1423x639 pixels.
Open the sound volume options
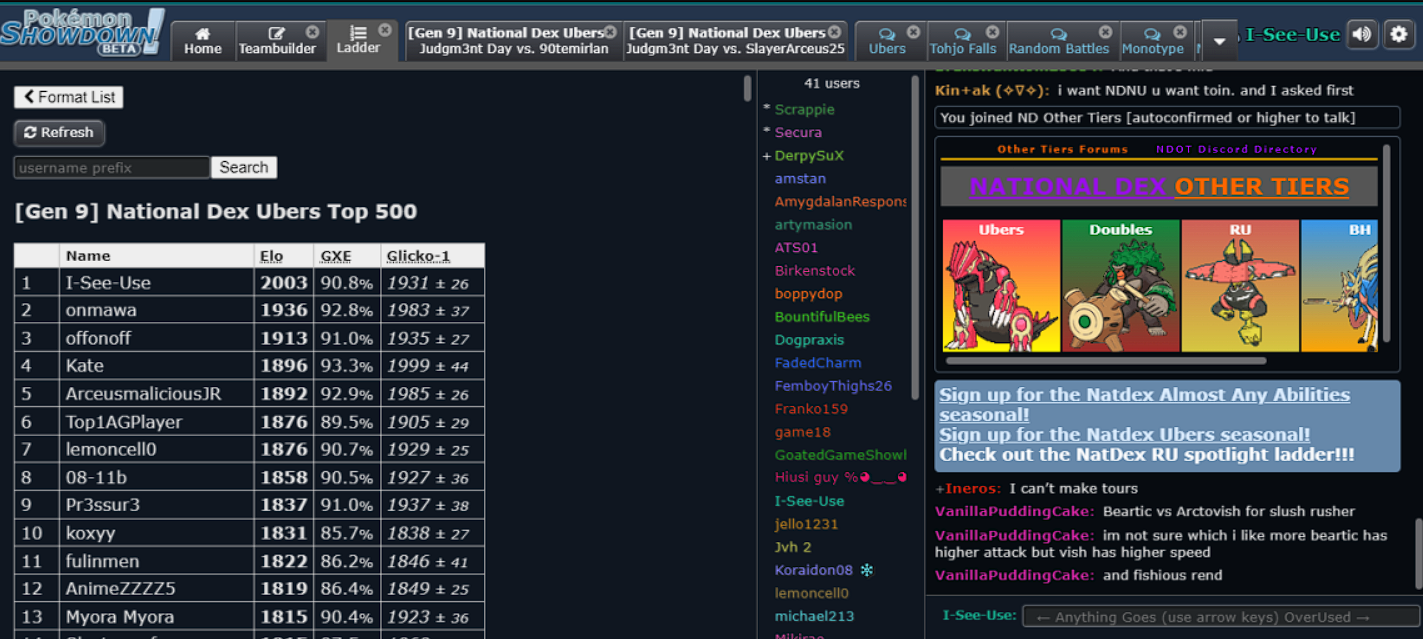tap(1362, 35)
